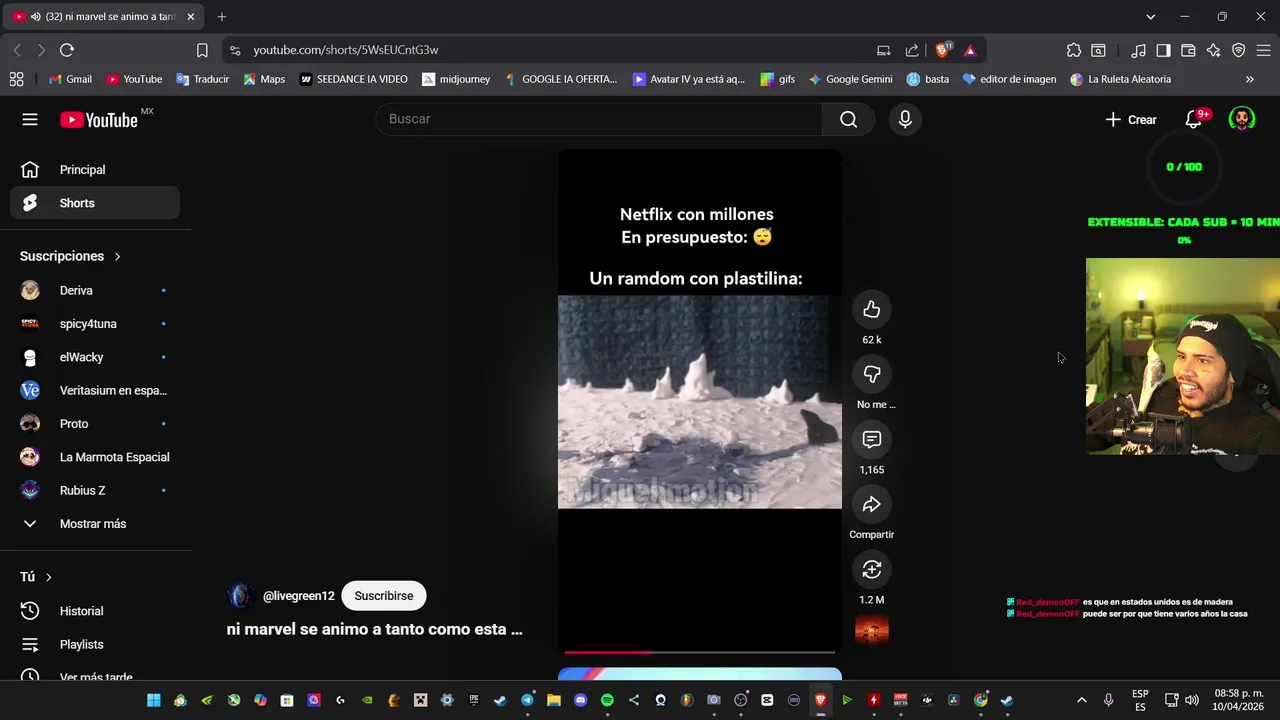Screen dimensions: 1280x720
Task: Go to the Principal home tab
Action: pyautogui.click(x=95, y=170)
